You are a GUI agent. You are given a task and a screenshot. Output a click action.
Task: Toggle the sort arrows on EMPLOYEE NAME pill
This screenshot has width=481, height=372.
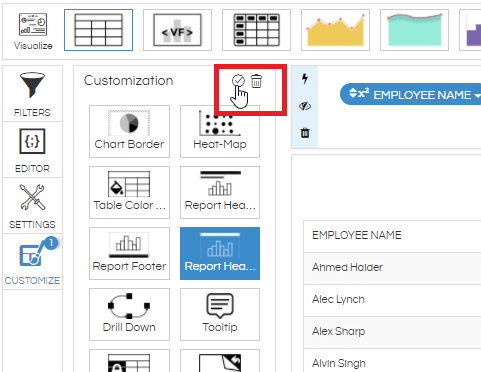pos(353,93)
